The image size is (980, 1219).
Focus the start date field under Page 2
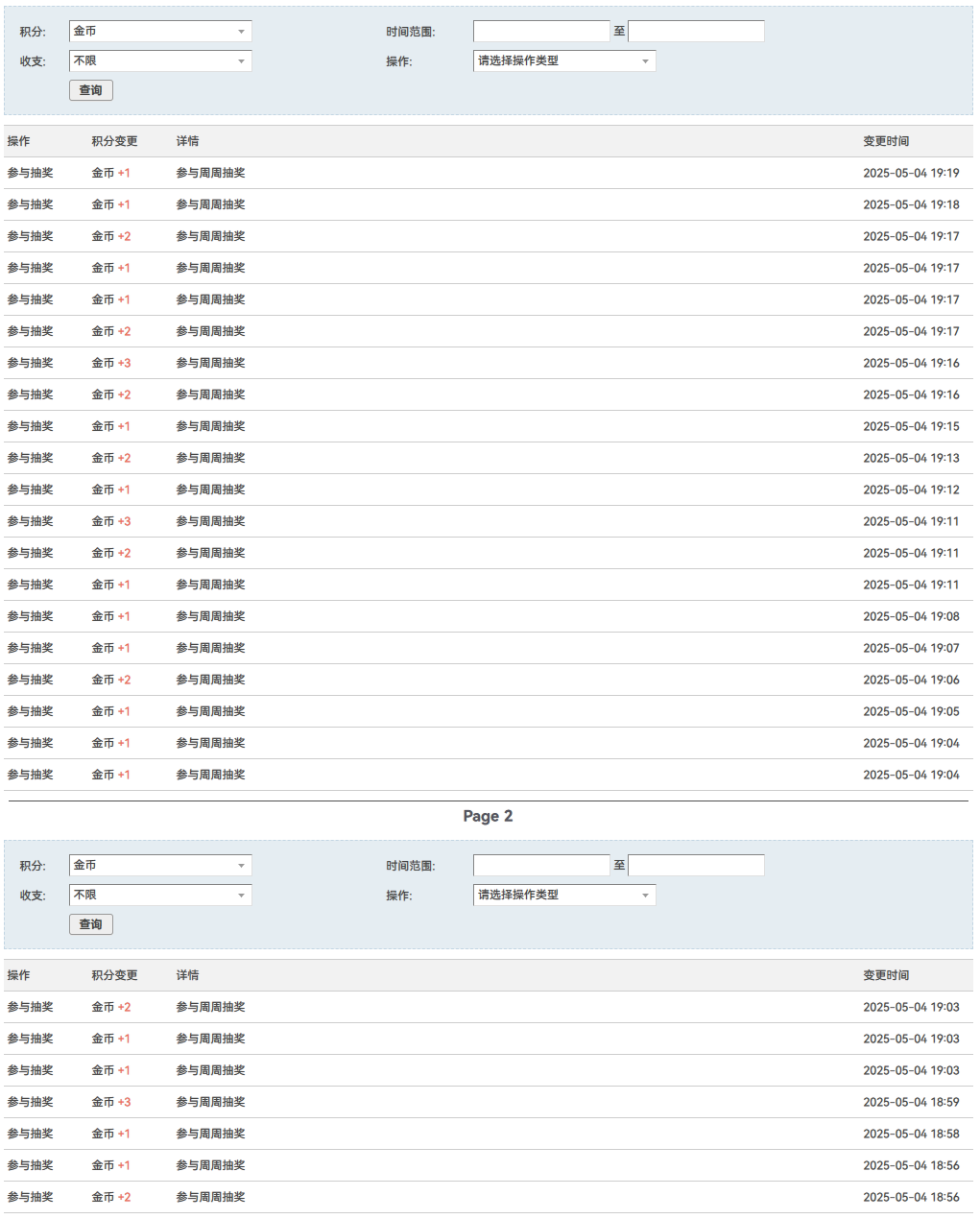coord(541,866)
